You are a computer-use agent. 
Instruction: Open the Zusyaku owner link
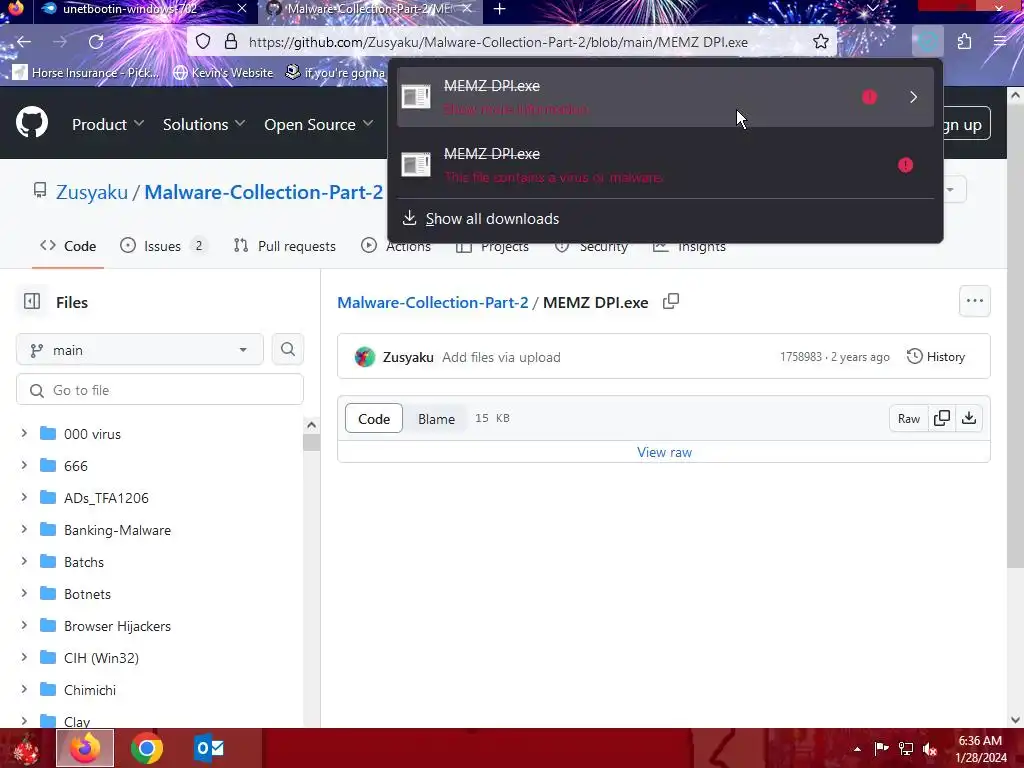pyautogui.click(x=91, y=192)
